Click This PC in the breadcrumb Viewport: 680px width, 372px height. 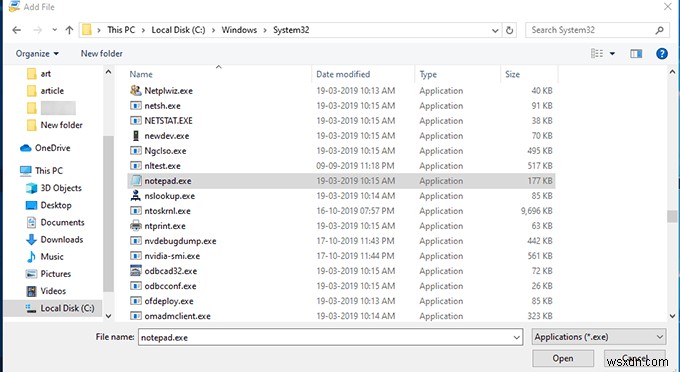pyautogui.click(x=121, y=30)
